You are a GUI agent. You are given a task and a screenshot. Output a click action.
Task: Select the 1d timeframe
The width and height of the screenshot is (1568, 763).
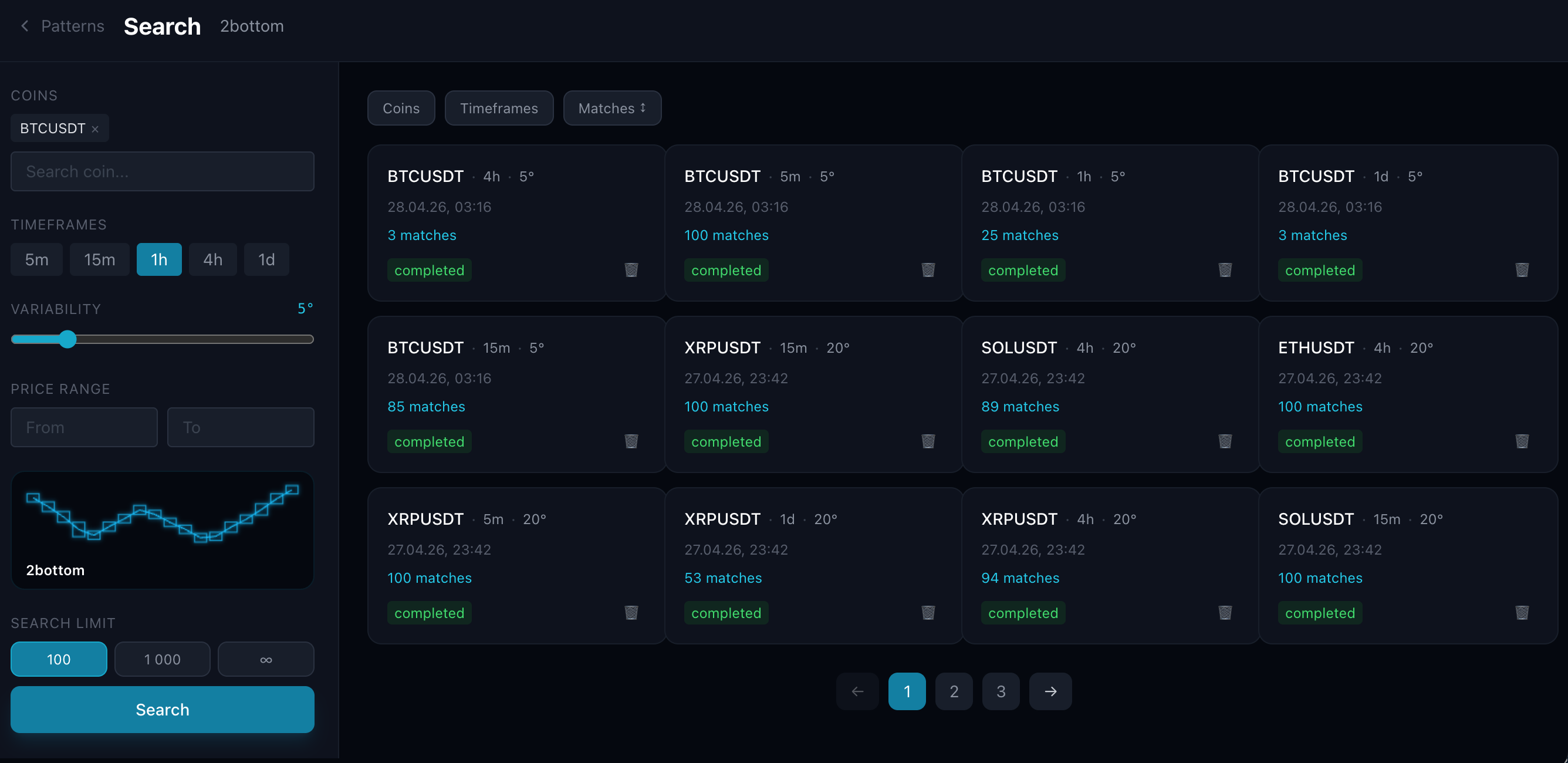[266, 259]
